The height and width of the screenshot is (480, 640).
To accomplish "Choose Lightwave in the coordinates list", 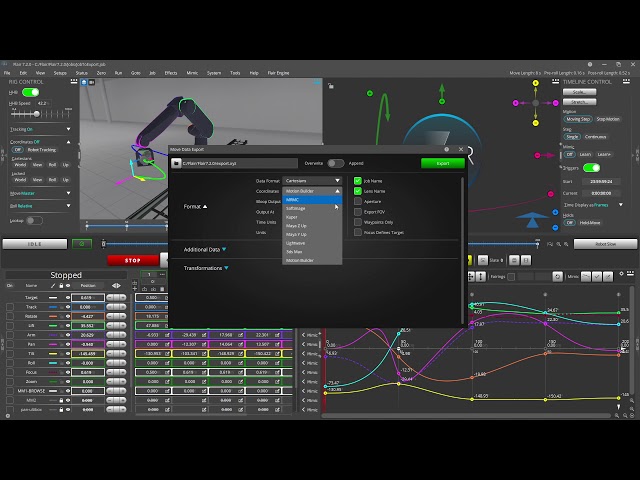I will pos(312,243).
